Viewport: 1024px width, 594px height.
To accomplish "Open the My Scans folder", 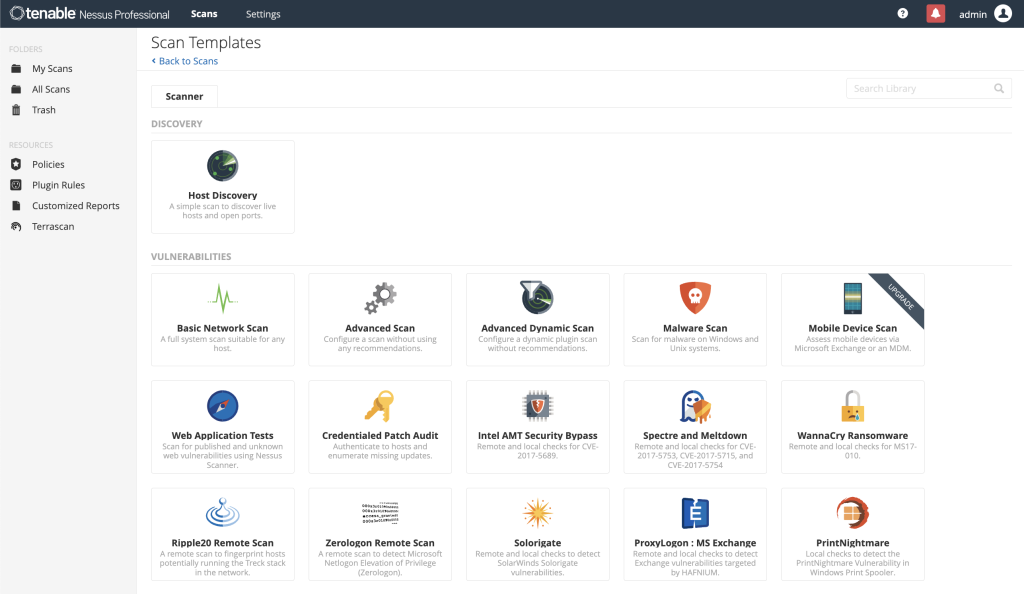I will point(52,69).
